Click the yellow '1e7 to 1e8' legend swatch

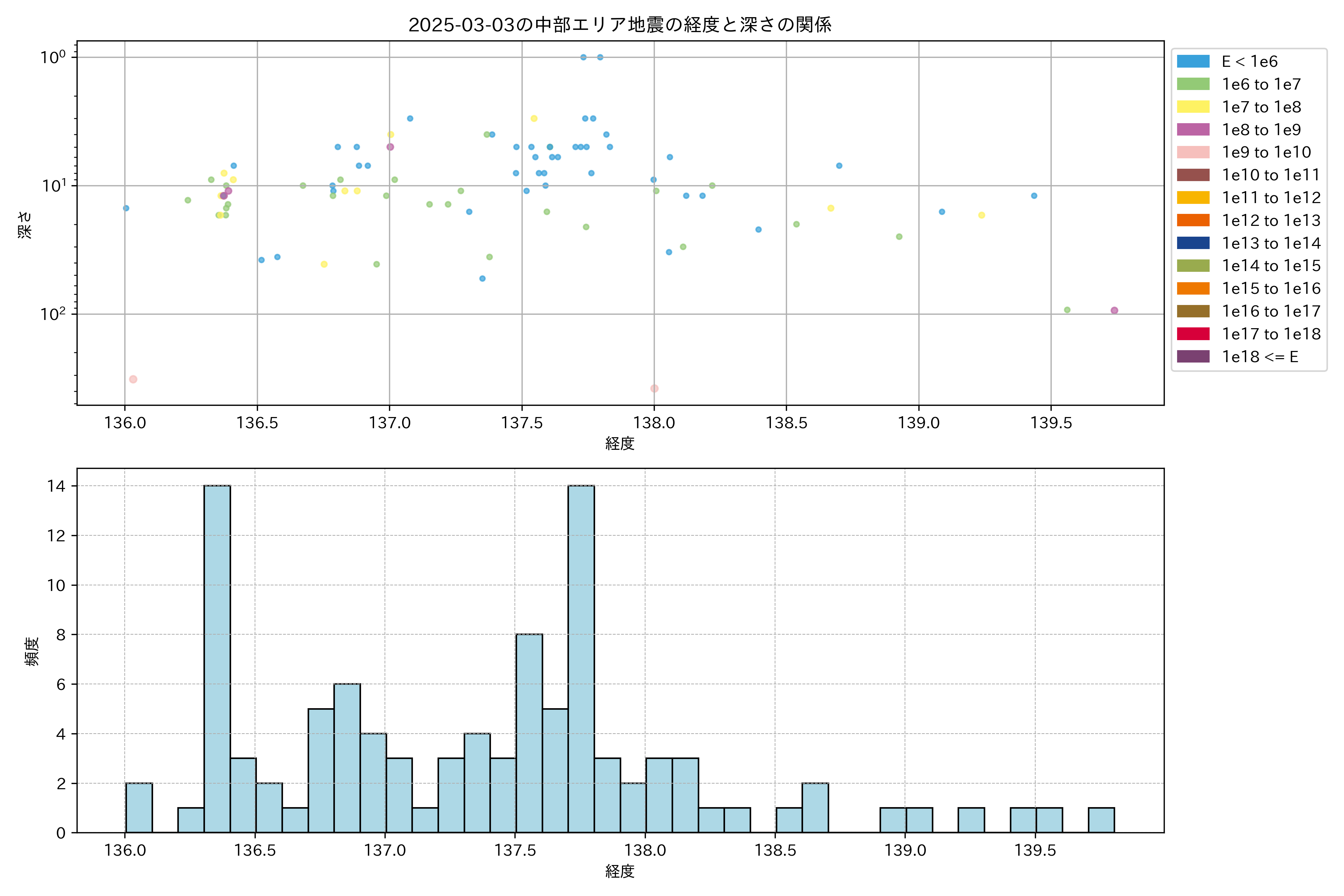(1192, 107)
